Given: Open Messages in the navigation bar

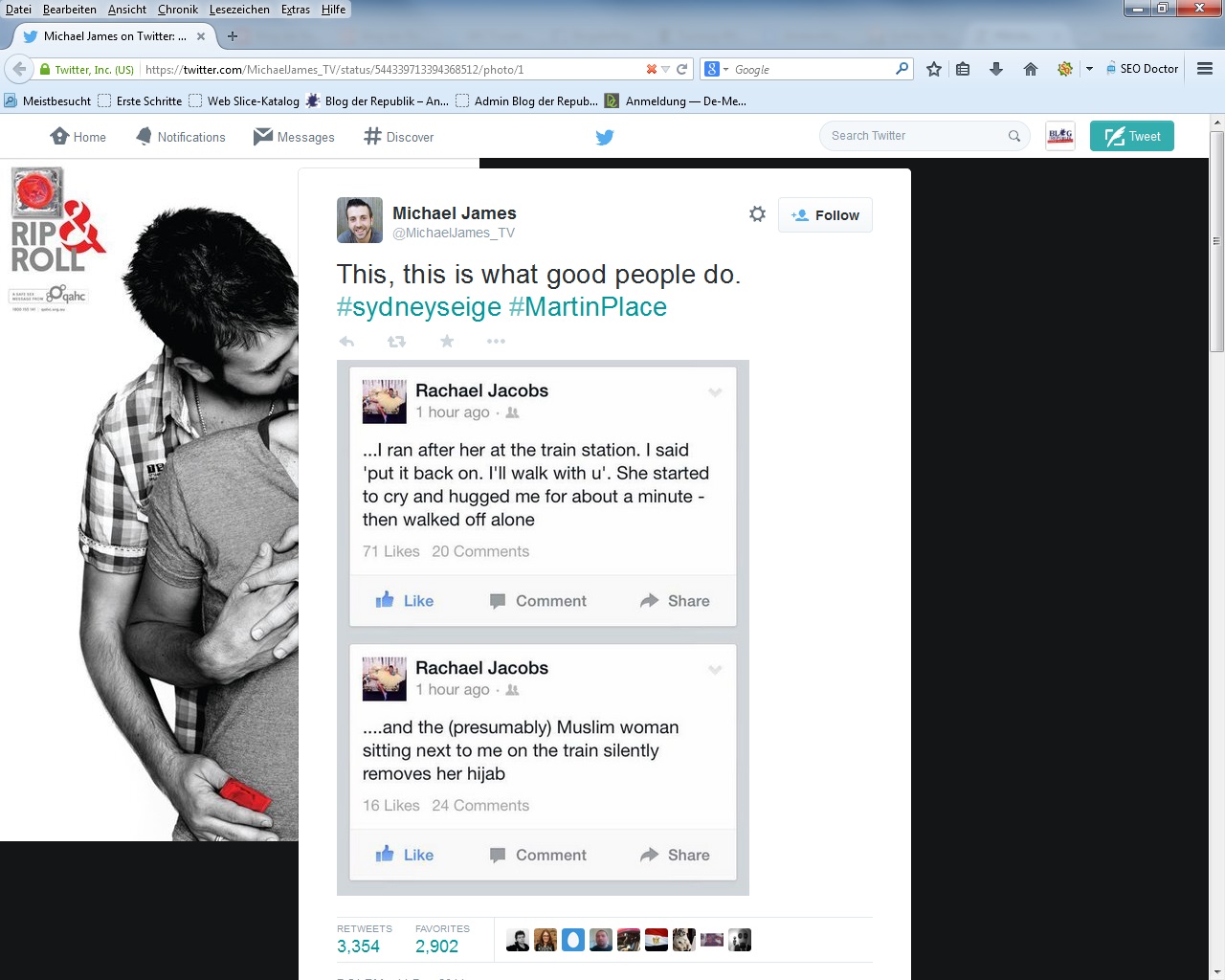Looking at the screenshot, I should 294,137.
